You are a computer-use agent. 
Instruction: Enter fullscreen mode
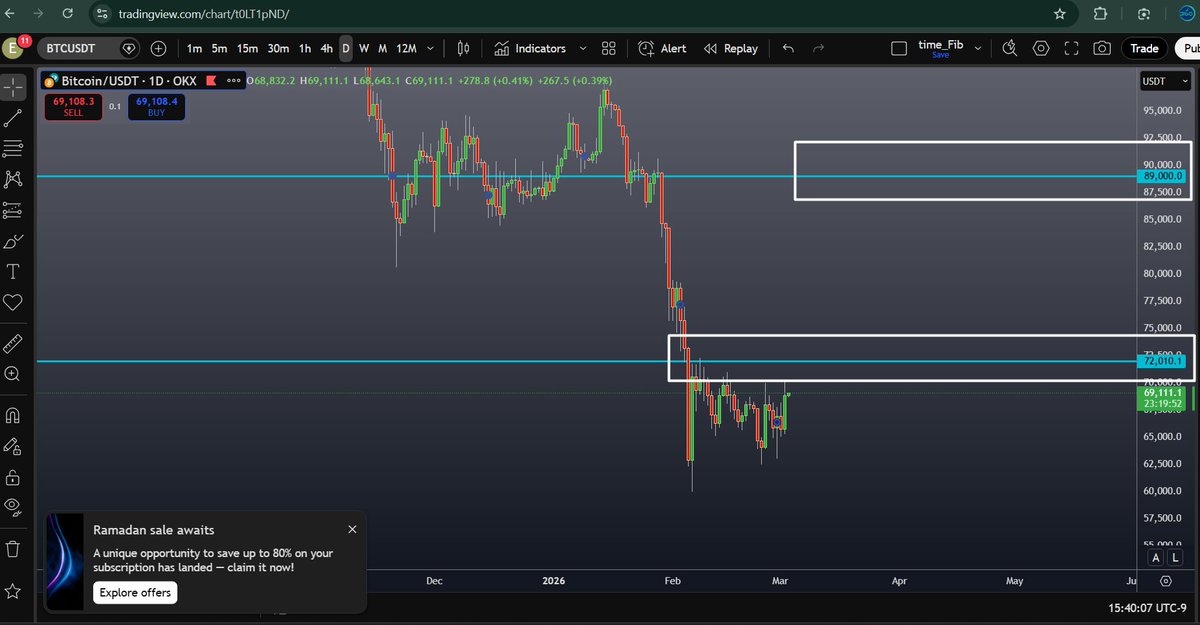[x=1071, y=48]
